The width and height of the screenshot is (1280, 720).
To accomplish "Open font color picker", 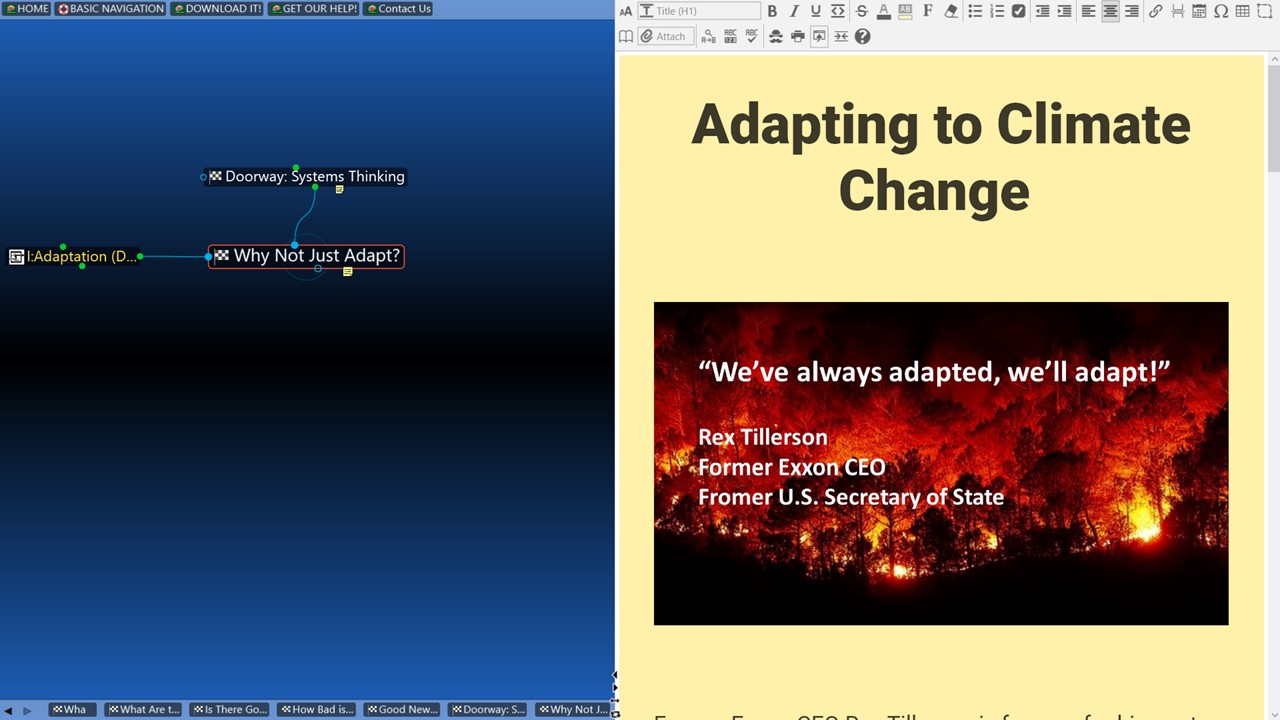I will pos(884,11).
